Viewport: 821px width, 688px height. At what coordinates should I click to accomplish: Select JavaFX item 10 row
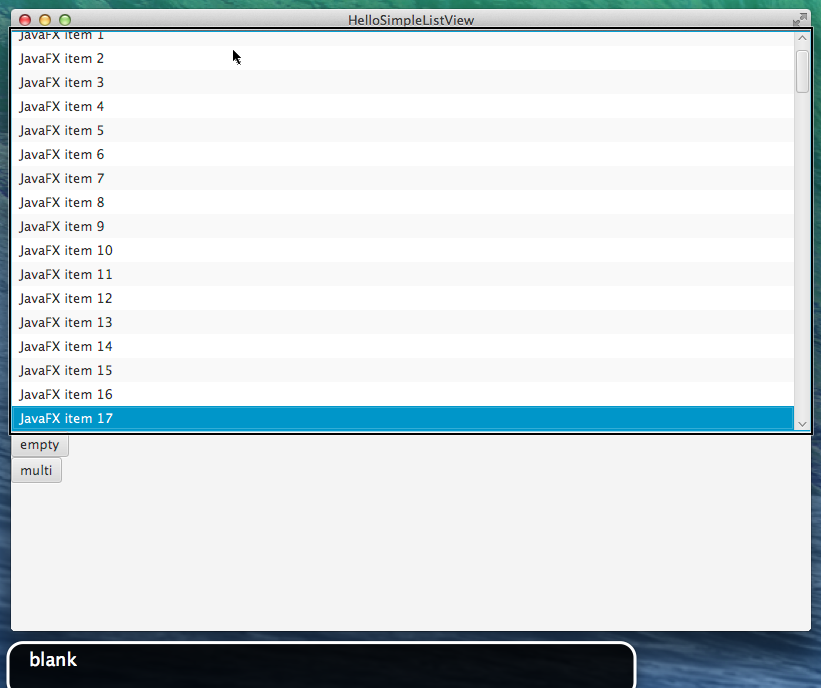tap(66, 250)
